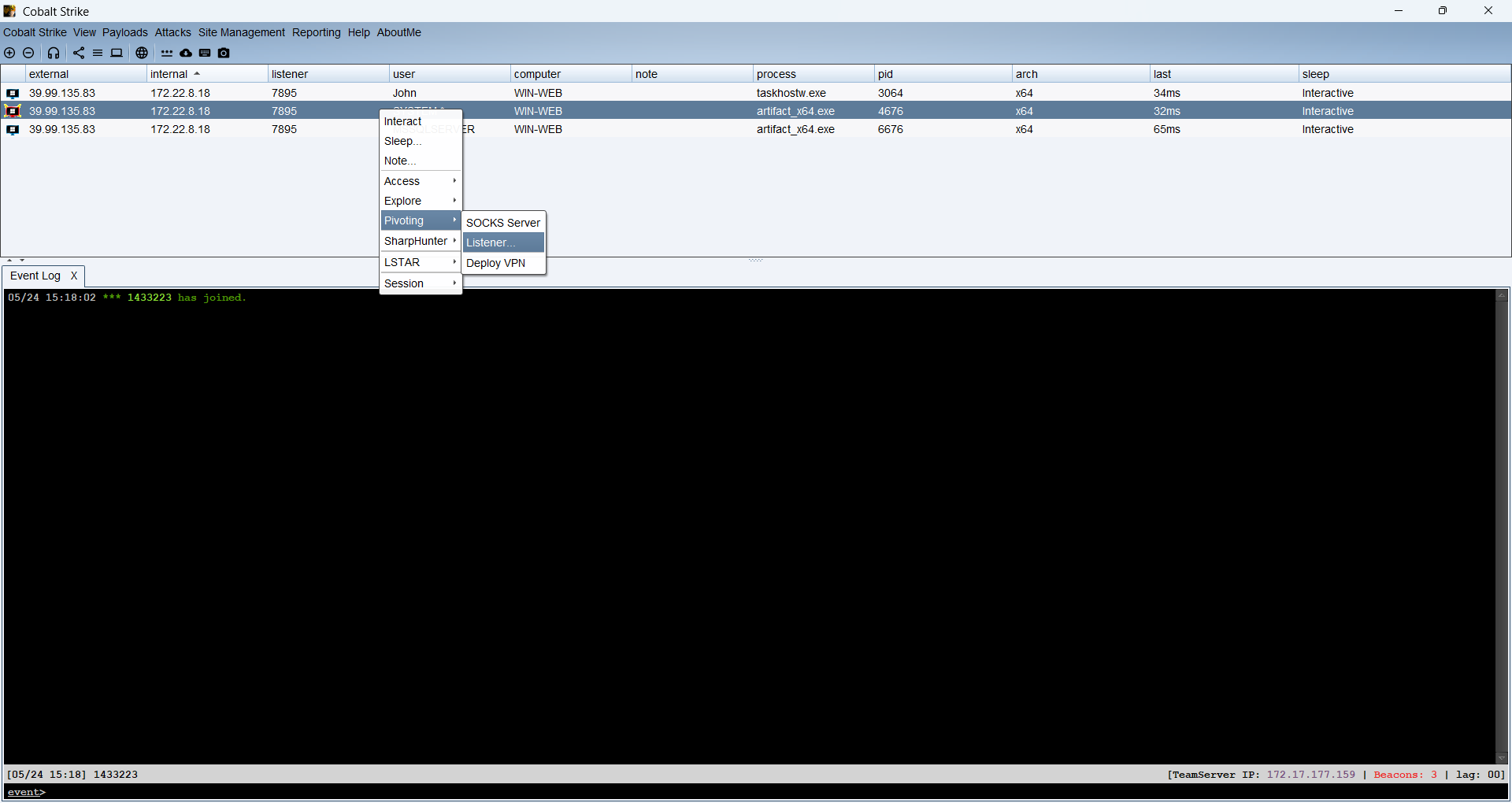This screenshot has height=803, width=1512.
Task: Click beacon icon of taskhostw.exe row
Action: [13, 93]
